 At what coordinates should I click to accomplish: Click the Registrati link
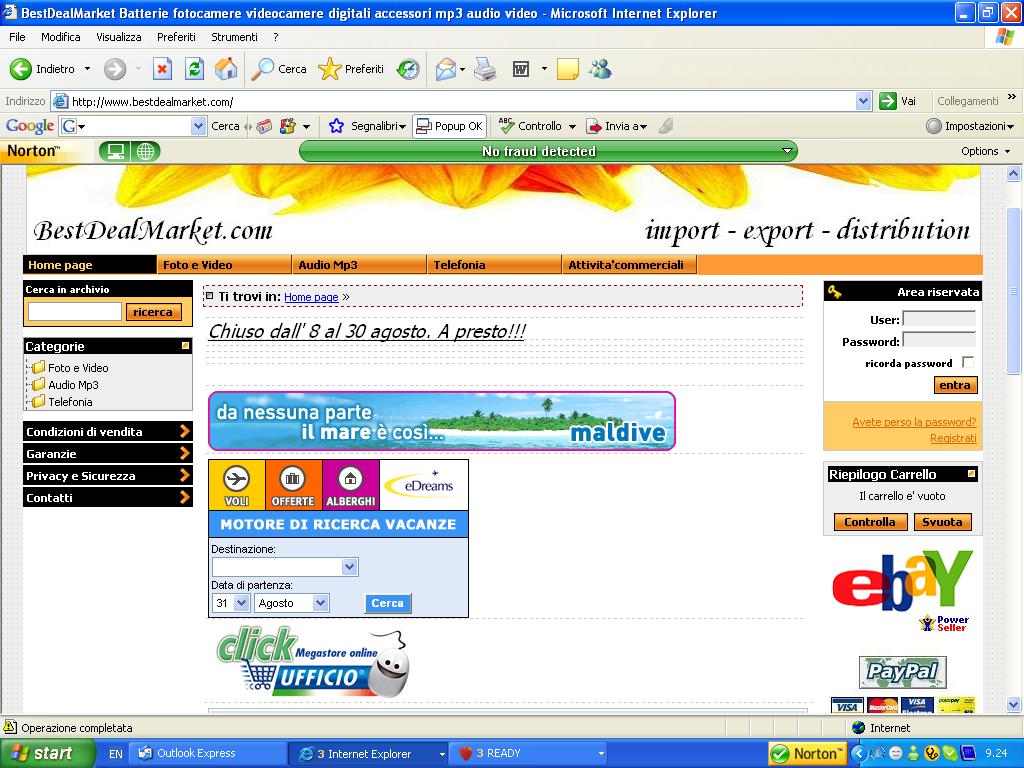point(953,438)
